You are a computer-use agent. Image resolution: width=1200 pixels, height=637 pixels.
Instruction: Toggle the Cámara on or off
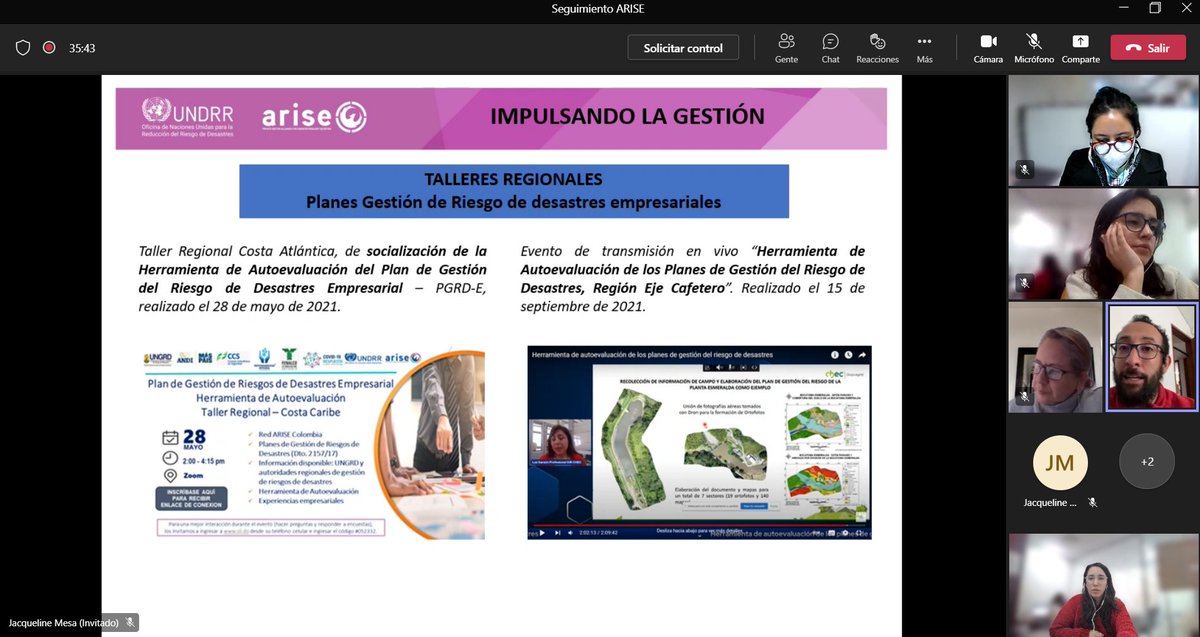coord(988,47)
